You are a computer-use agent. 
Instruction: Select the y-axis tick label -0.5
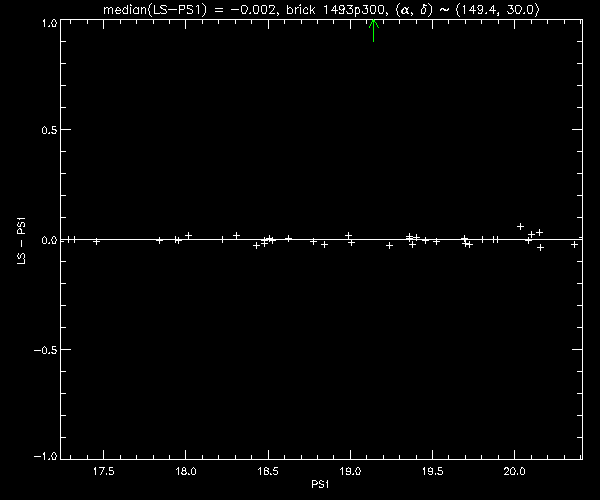[46, 350]
